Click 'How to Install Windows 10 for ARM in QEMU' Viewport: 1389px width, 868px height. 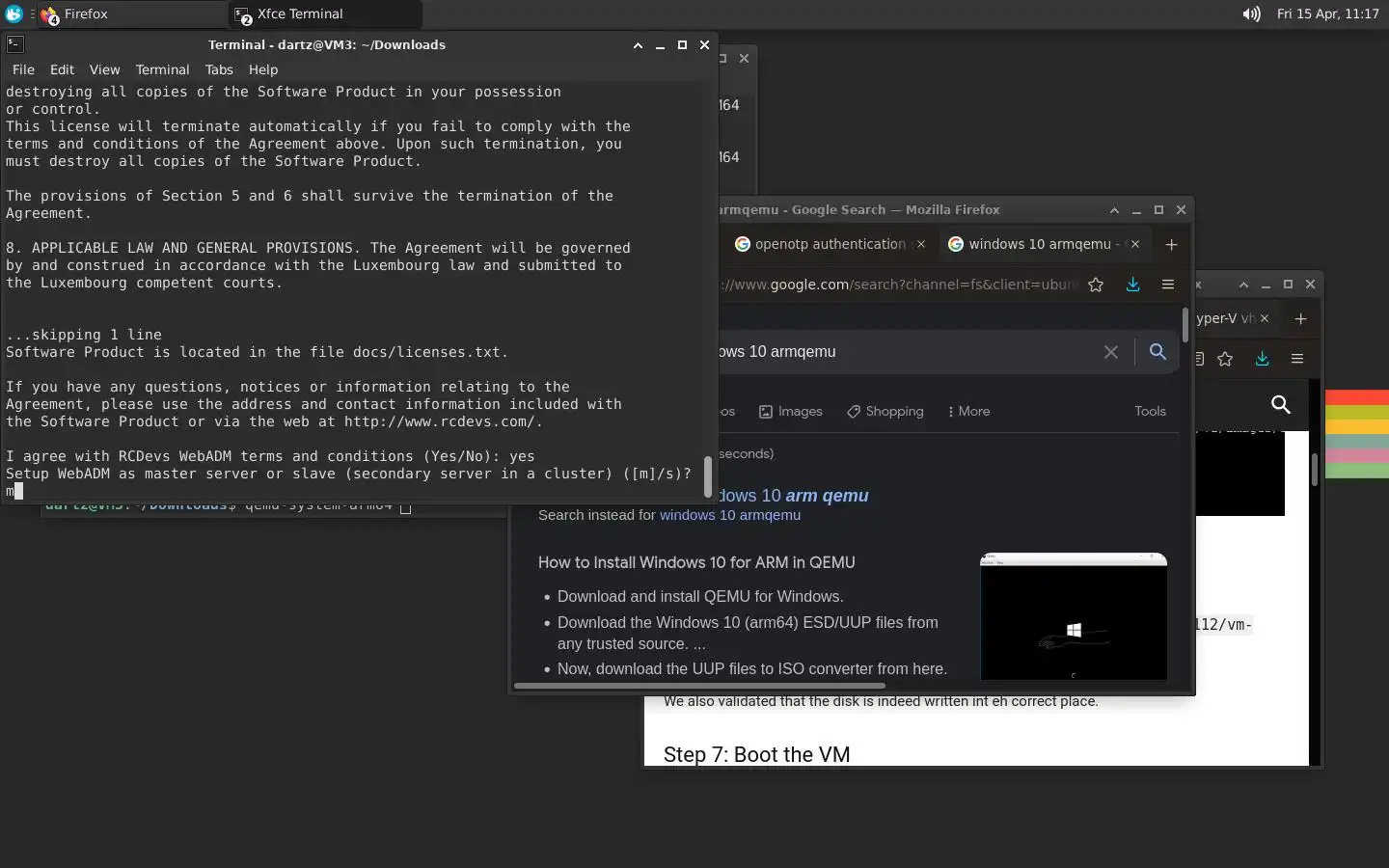[x=696, y=562]
